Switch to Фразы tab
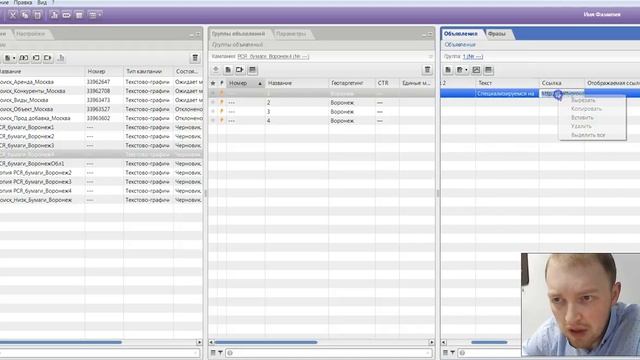This screenshot has height=360, width=640. (497, 34)
